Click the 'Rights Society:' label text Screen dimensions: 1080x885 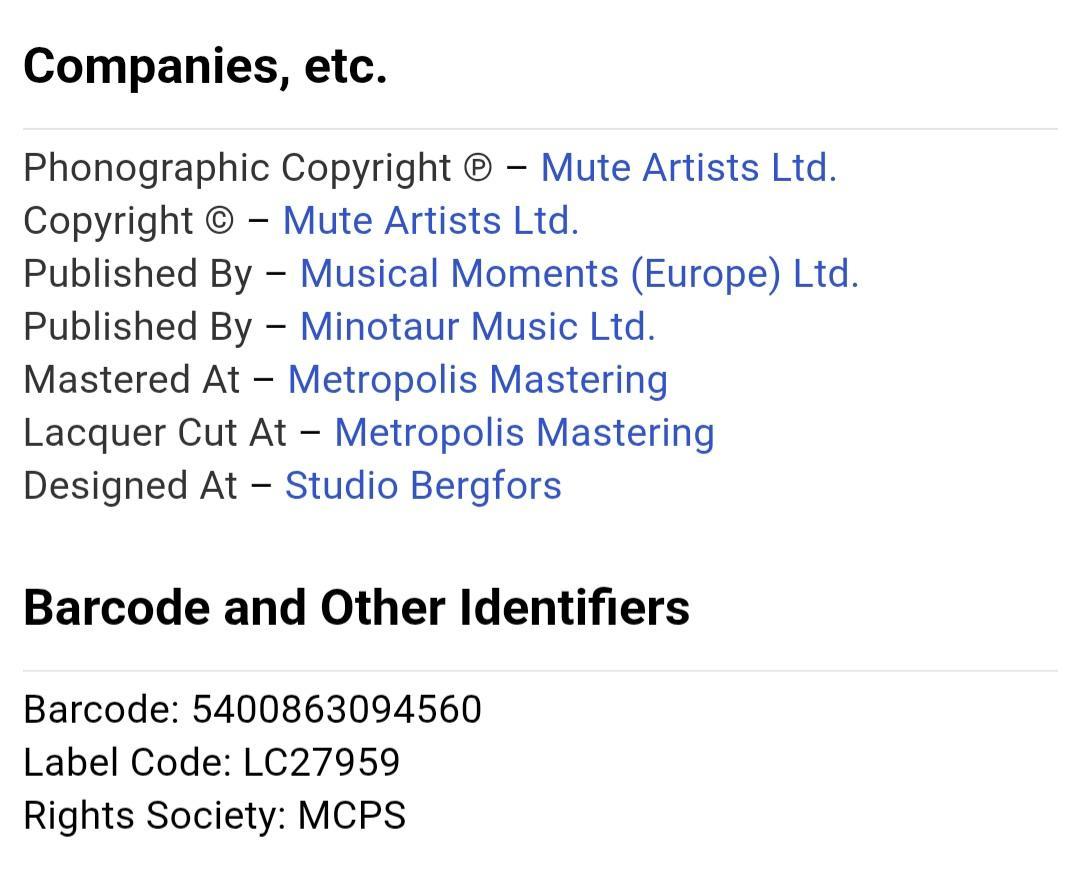(x=155, y=816)
